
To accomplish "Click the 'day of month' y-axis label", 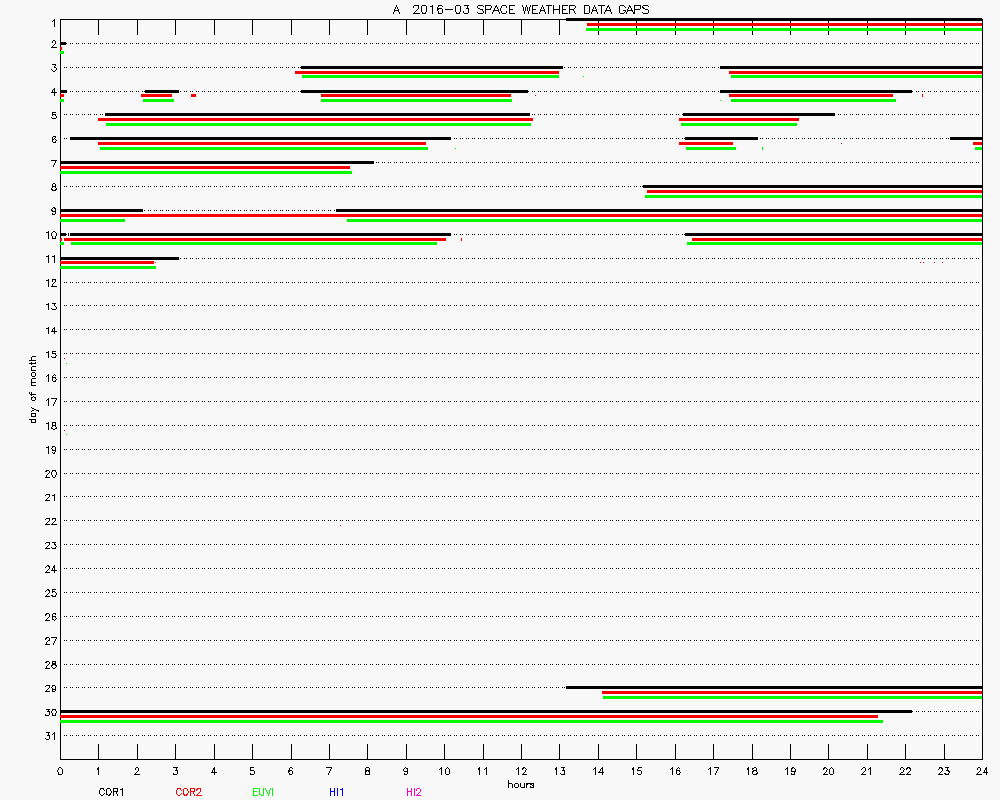I will 33,387.
